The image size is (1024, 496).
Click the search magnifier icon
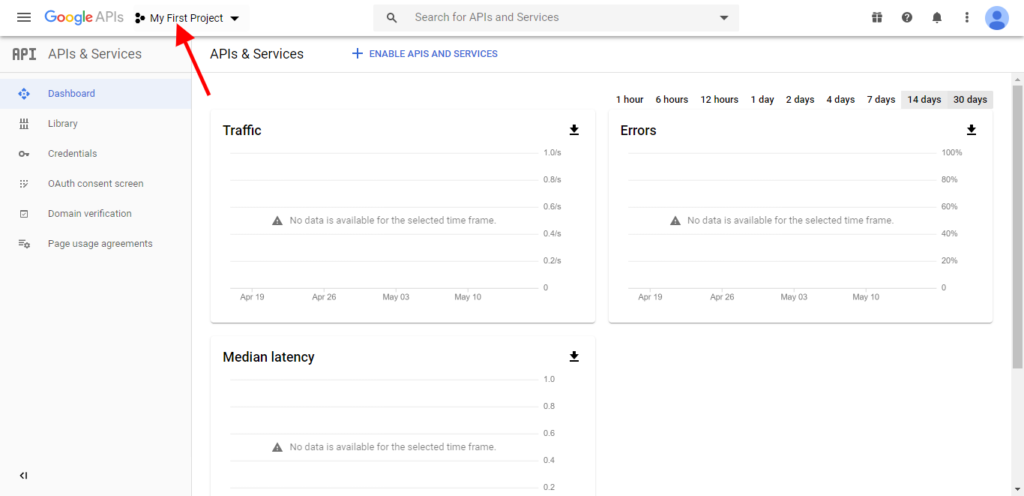pyautogui.click(x=392, y=18)
